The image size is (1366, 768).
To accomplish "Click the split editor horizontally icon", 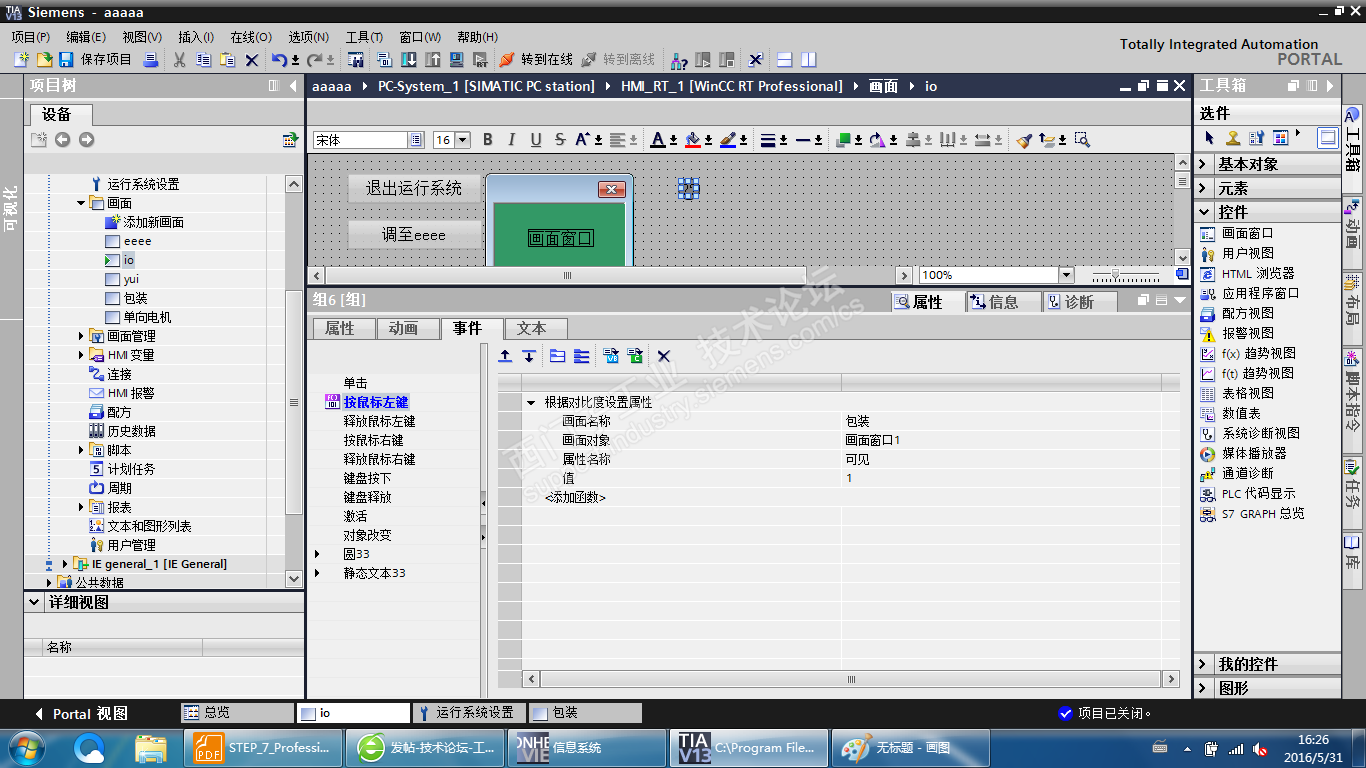I will click(785, 60).
